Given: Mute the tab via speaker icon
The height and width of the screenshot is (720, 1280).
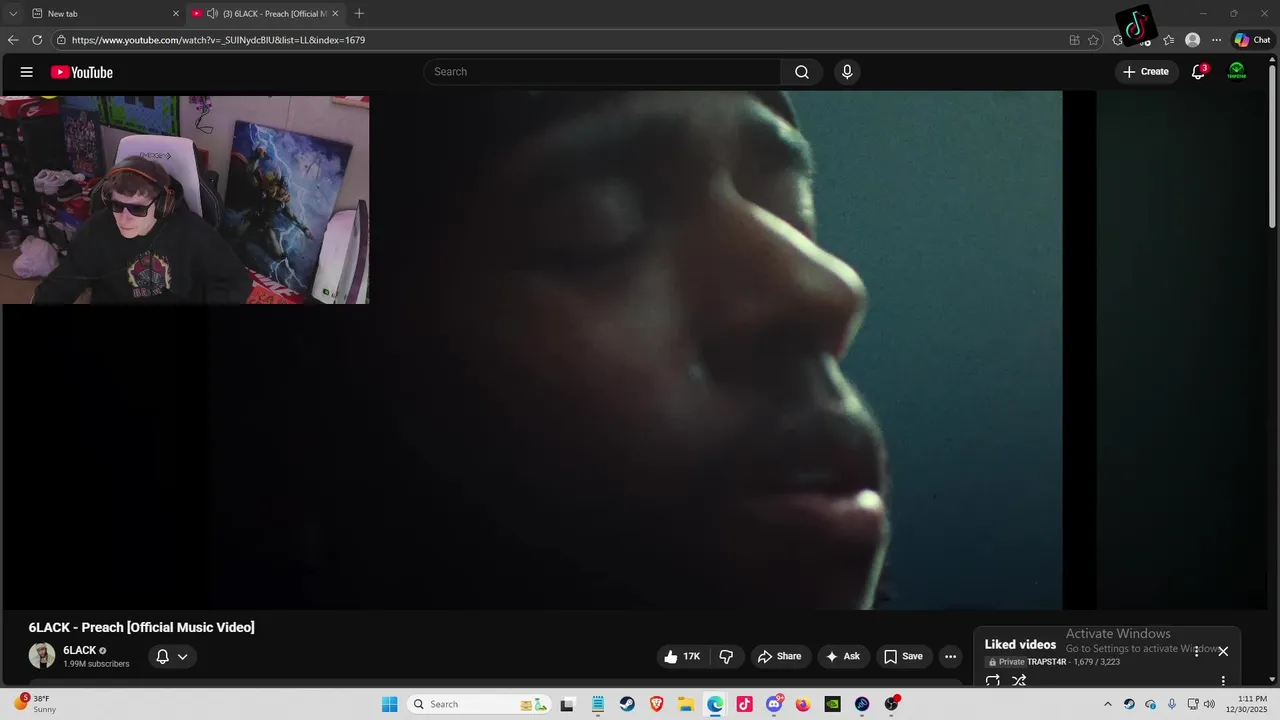Looking at the screenshot, I should tap(212, 14).
